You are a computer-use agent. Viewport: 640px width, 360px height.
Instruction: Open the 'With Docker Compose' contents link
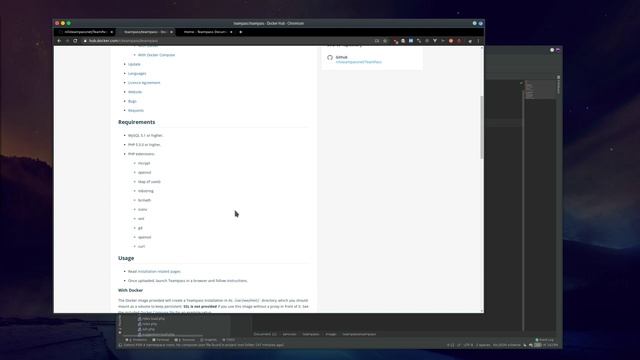pos(156,55)
